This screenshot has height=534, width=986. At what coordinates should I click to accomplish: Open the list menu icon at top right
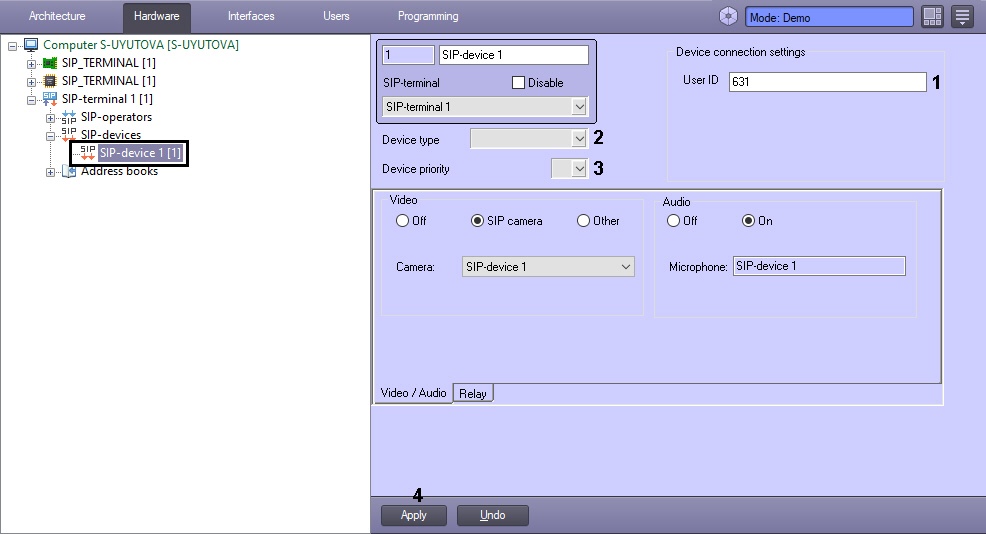(x=962, y=17)
